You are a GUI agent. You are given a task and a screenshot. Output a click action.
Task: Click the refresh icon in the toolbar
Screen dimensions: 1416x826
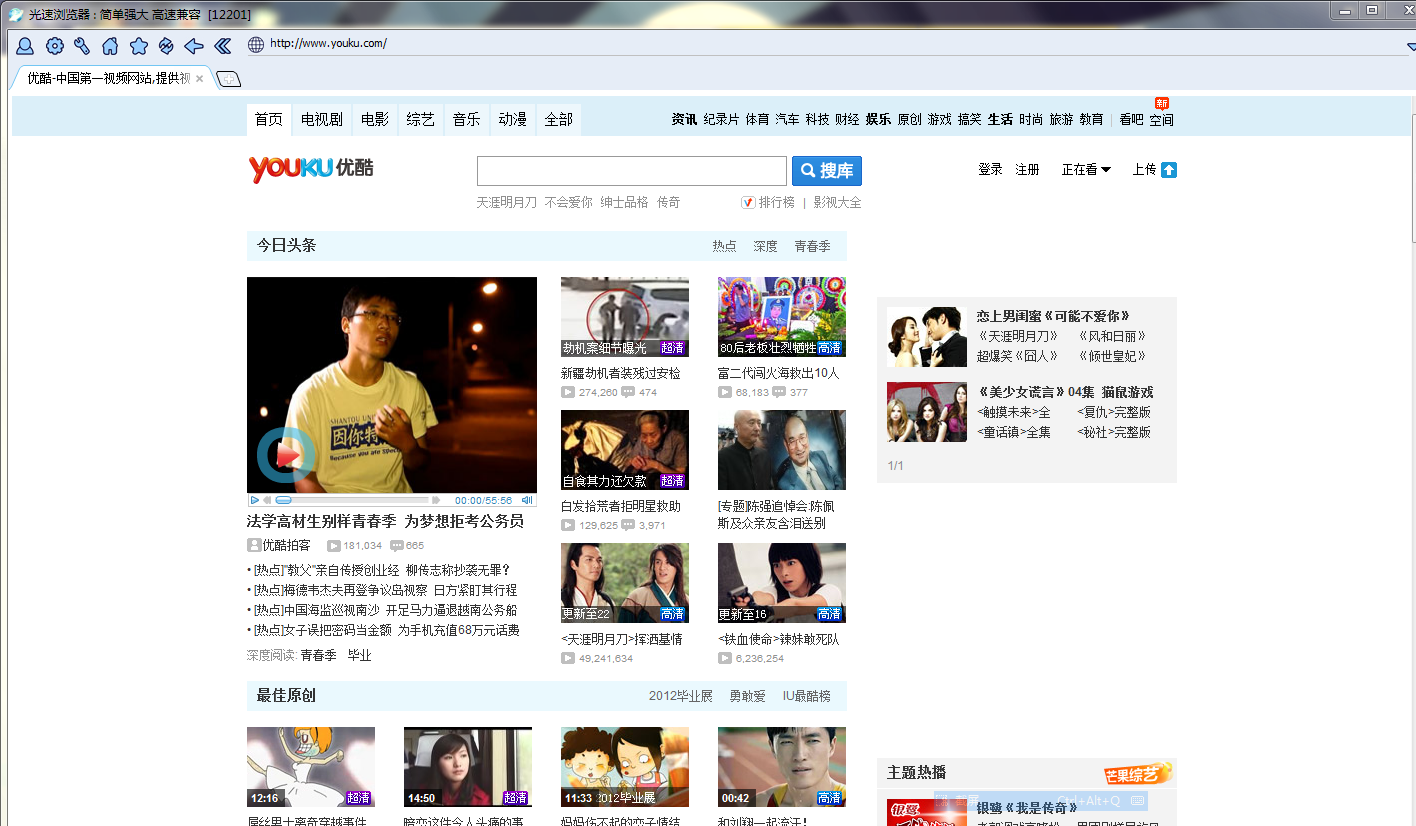coord(166,46)
